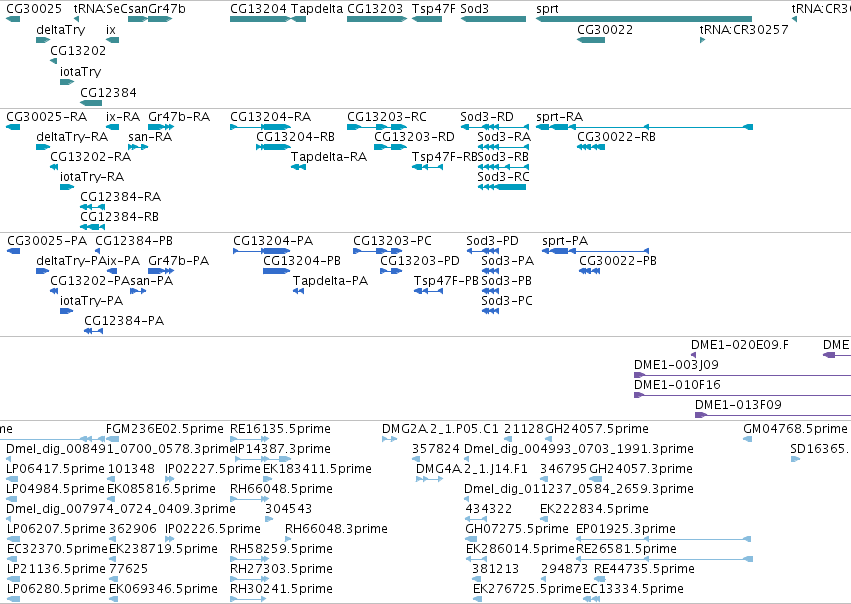The image size is (851, 604).
Task: Open EST 'RE26581.5prime'
Action: (626, 549)
